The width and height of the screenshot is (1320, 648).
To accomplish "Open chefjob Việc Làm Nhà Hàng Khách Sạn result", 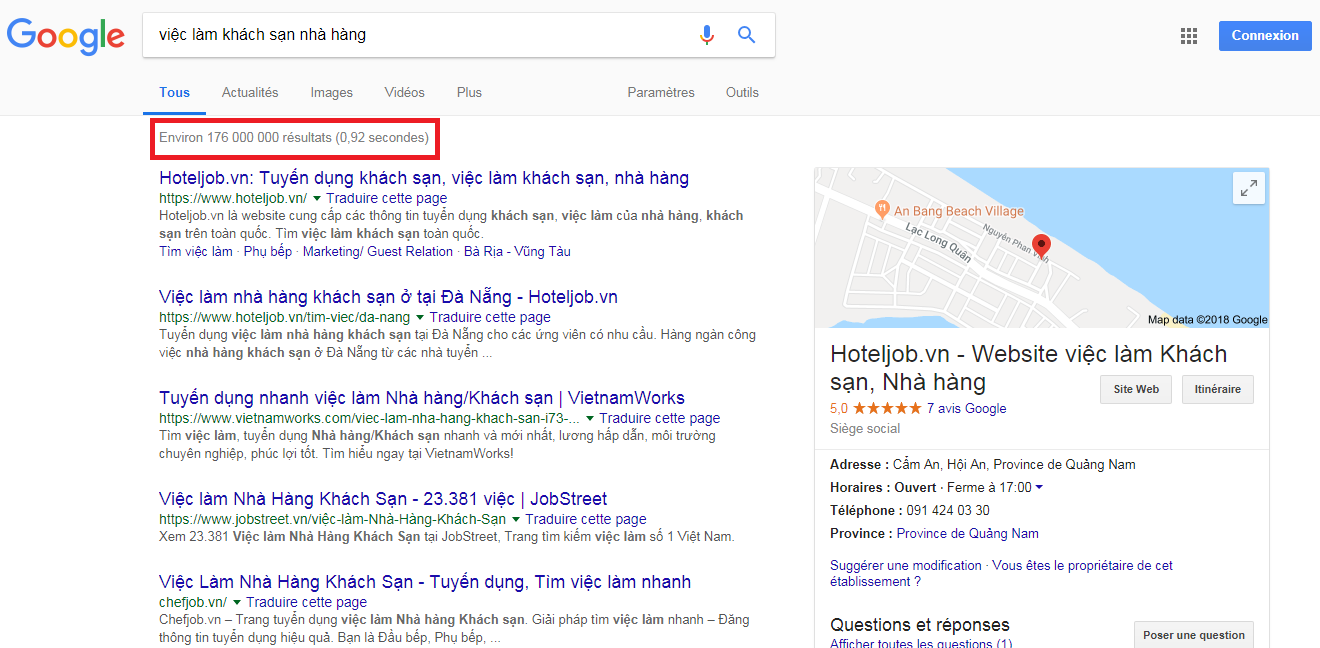I will (x=425, y=582).
